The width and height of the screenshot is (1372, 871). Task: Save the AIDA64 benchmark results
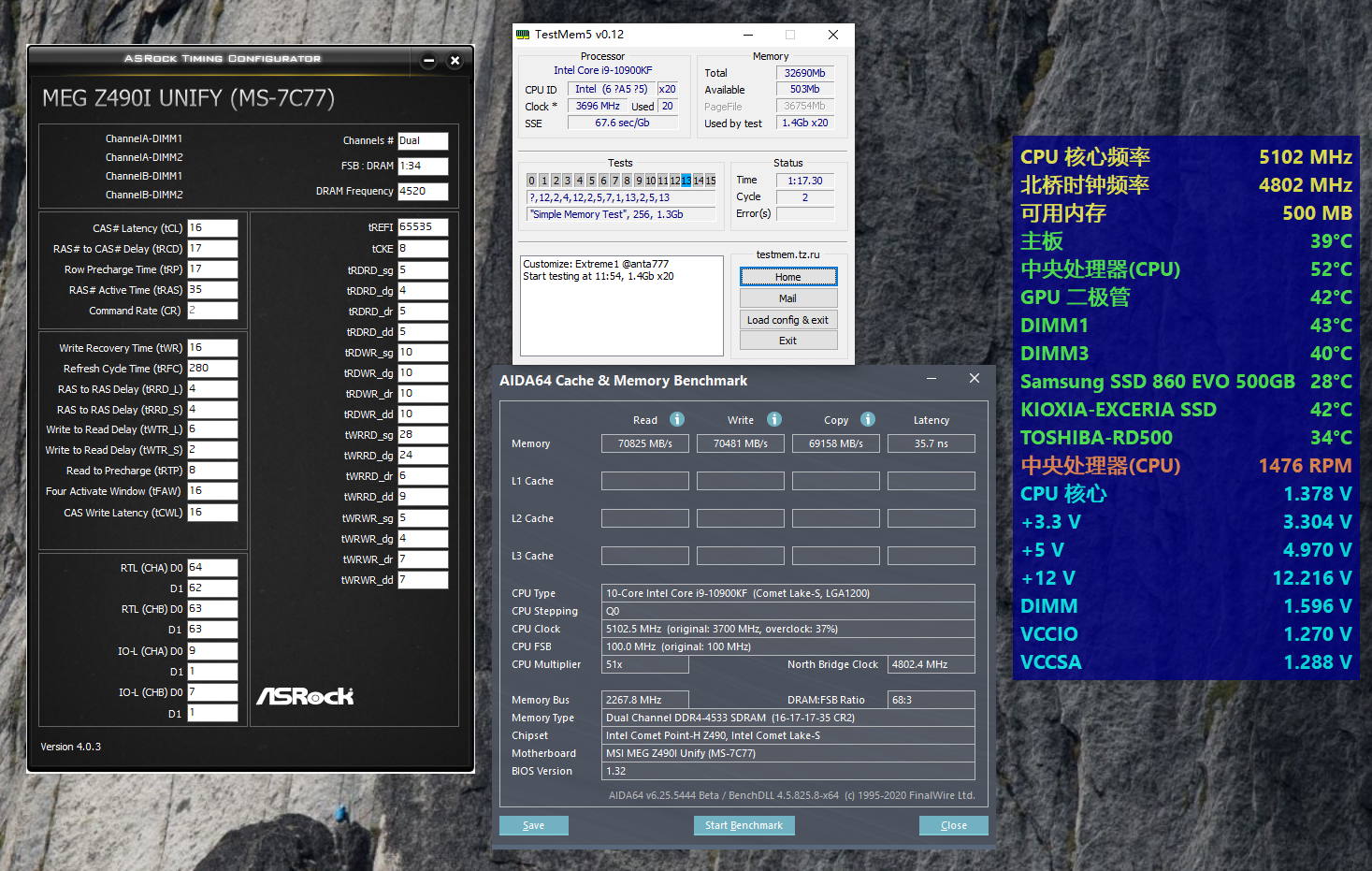[x=533, y=825]
